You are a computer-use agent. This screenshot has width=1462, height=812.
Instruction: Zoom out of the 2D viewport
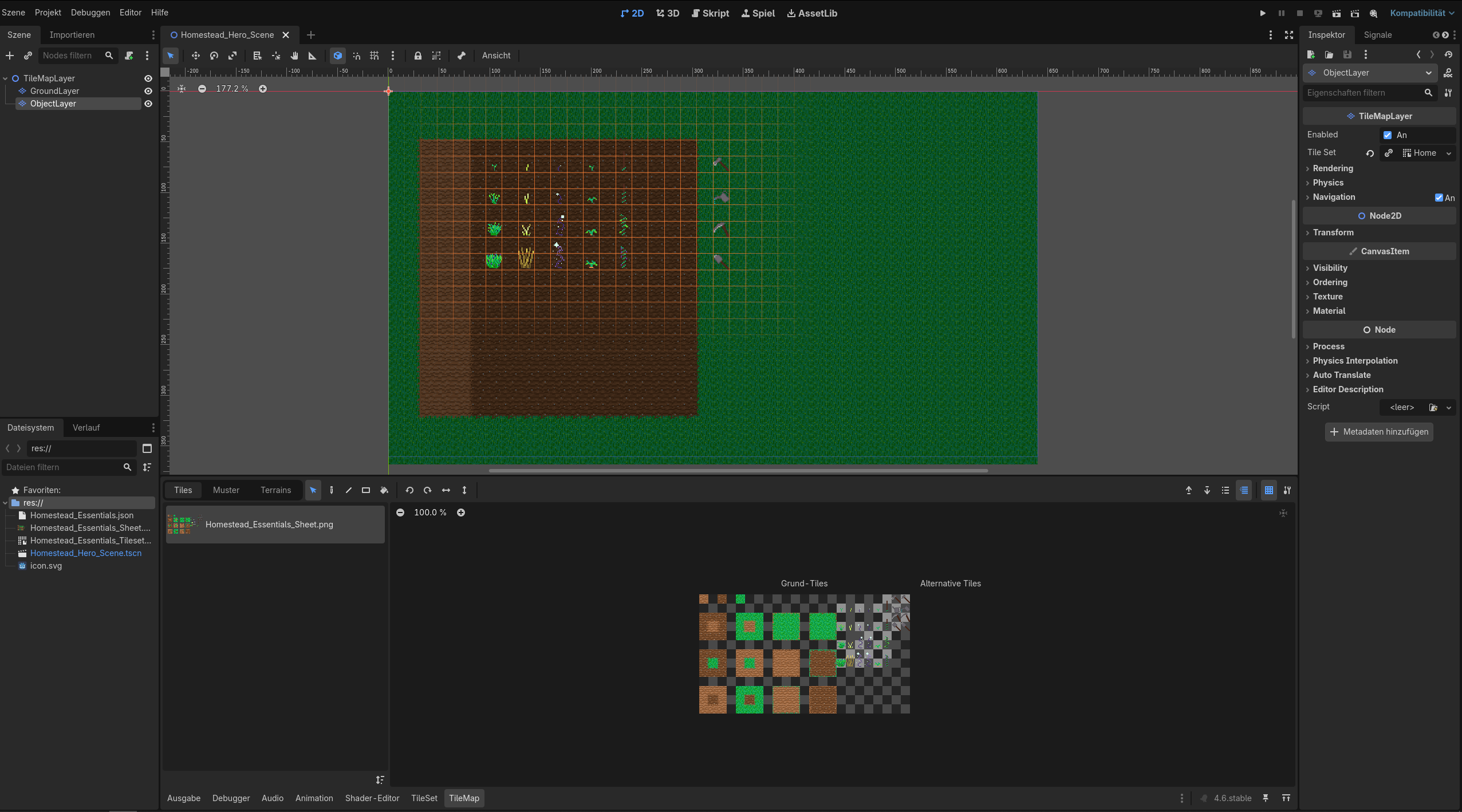[x=202, y=89]
